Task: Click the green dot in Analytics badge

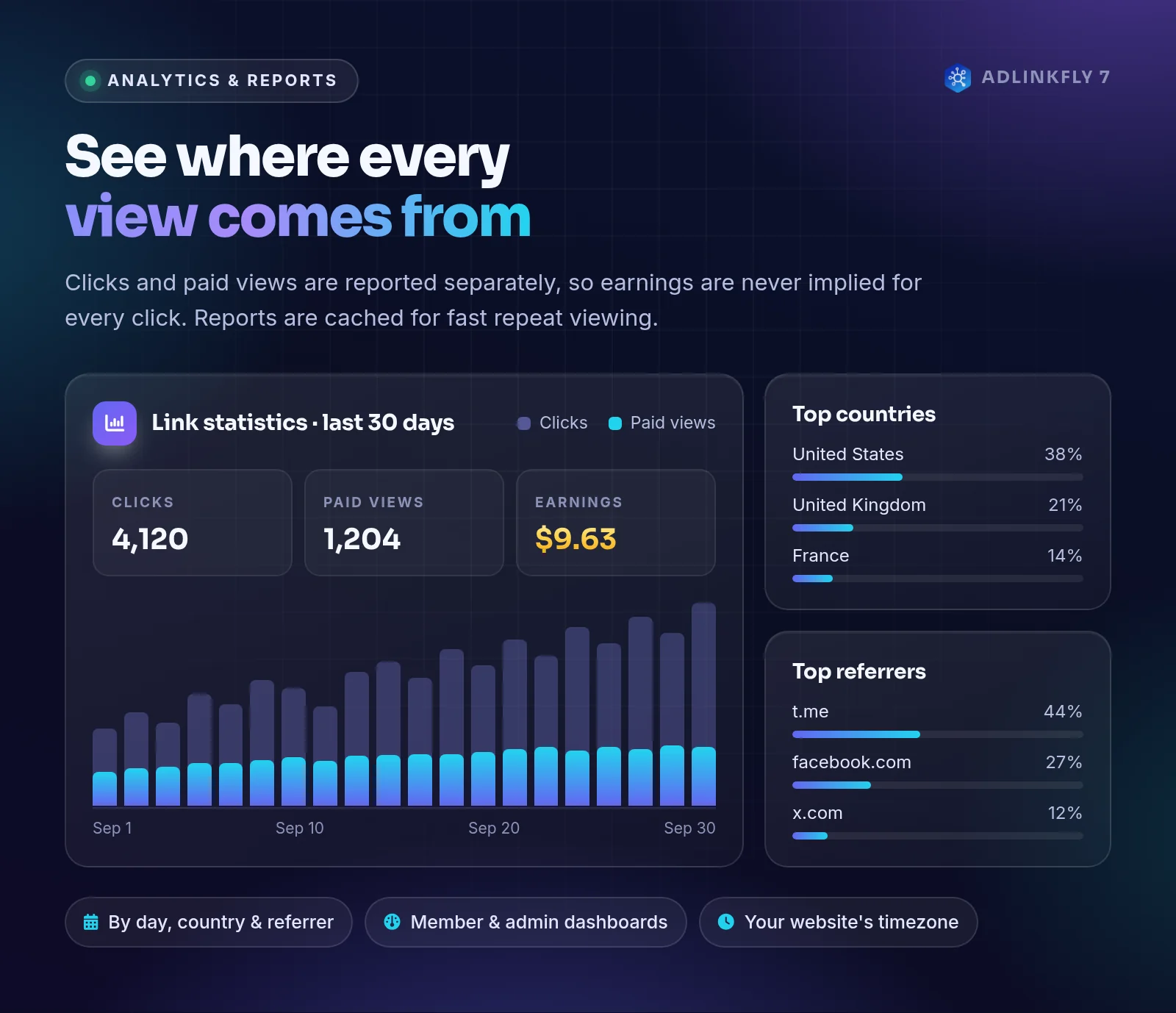Action: 90,81
